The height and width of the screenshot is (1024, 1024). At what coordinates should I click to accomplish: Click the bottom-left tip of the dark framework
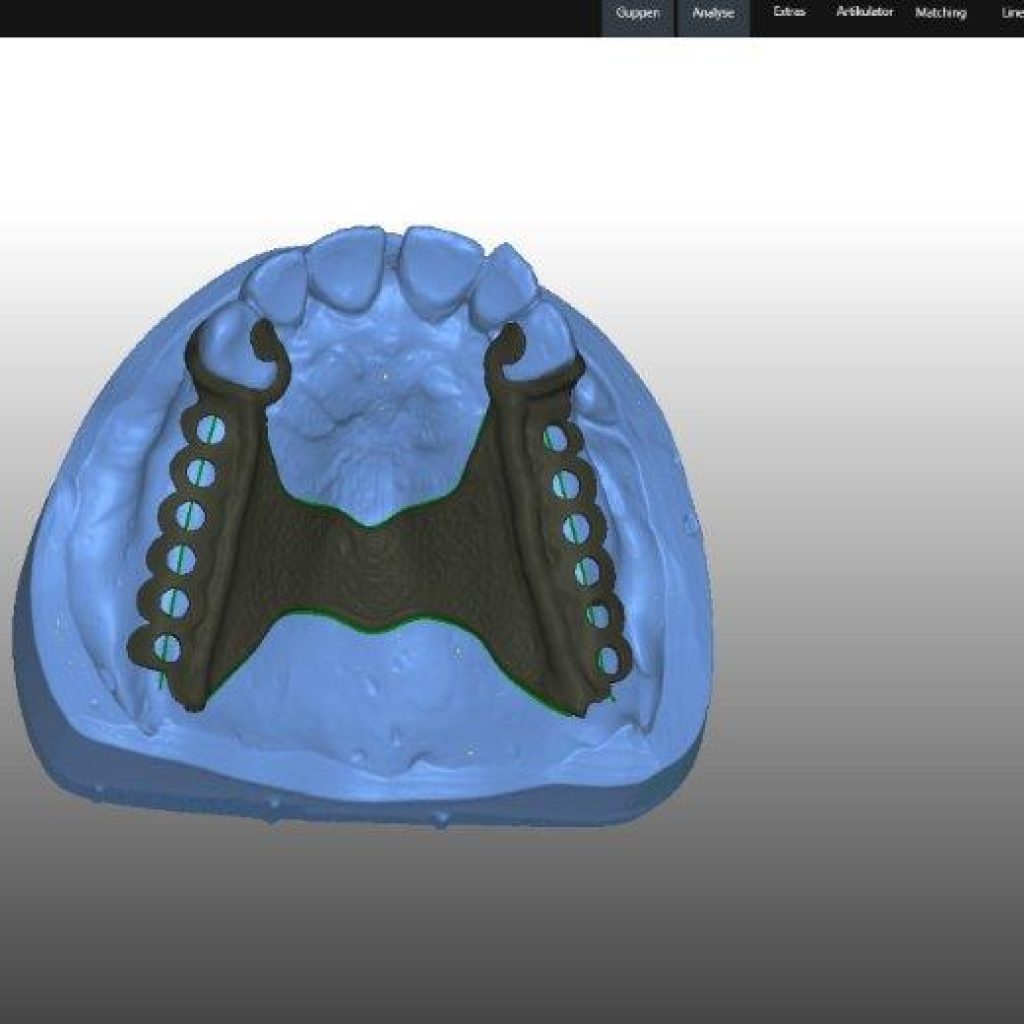coord(192,706)
